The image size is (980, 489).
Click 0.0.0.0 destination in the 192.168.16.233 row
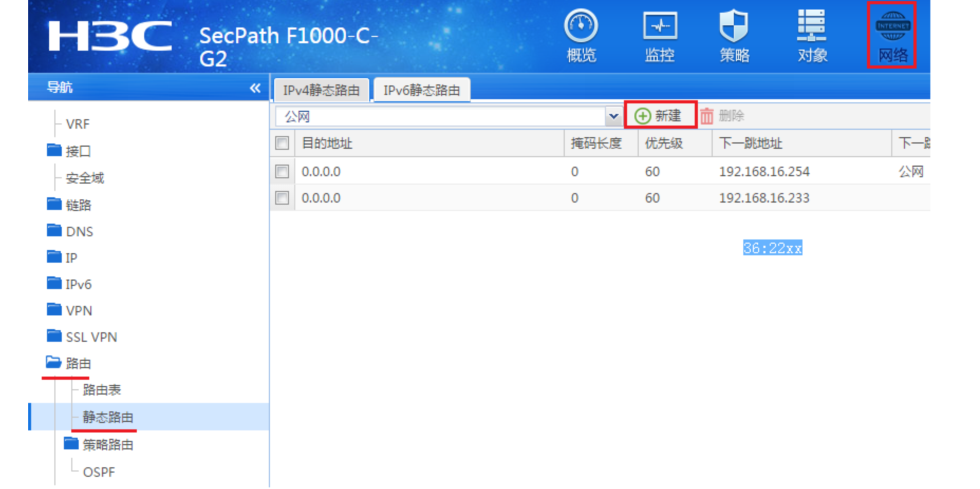(321, 198)
